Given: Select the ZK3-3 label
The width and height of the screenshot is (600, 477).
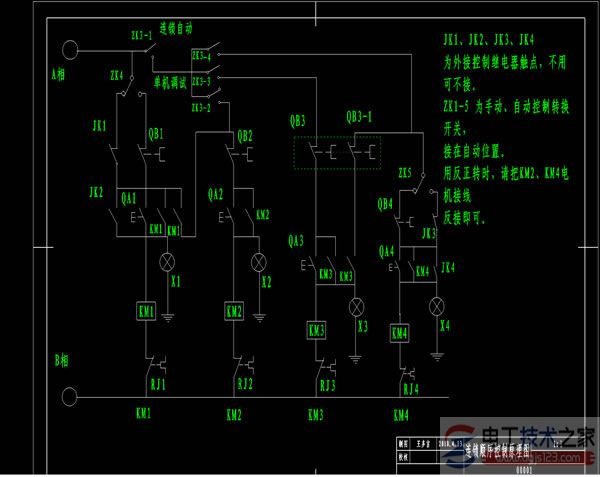Looking at the screenshot, I should [x=201, y=81].
